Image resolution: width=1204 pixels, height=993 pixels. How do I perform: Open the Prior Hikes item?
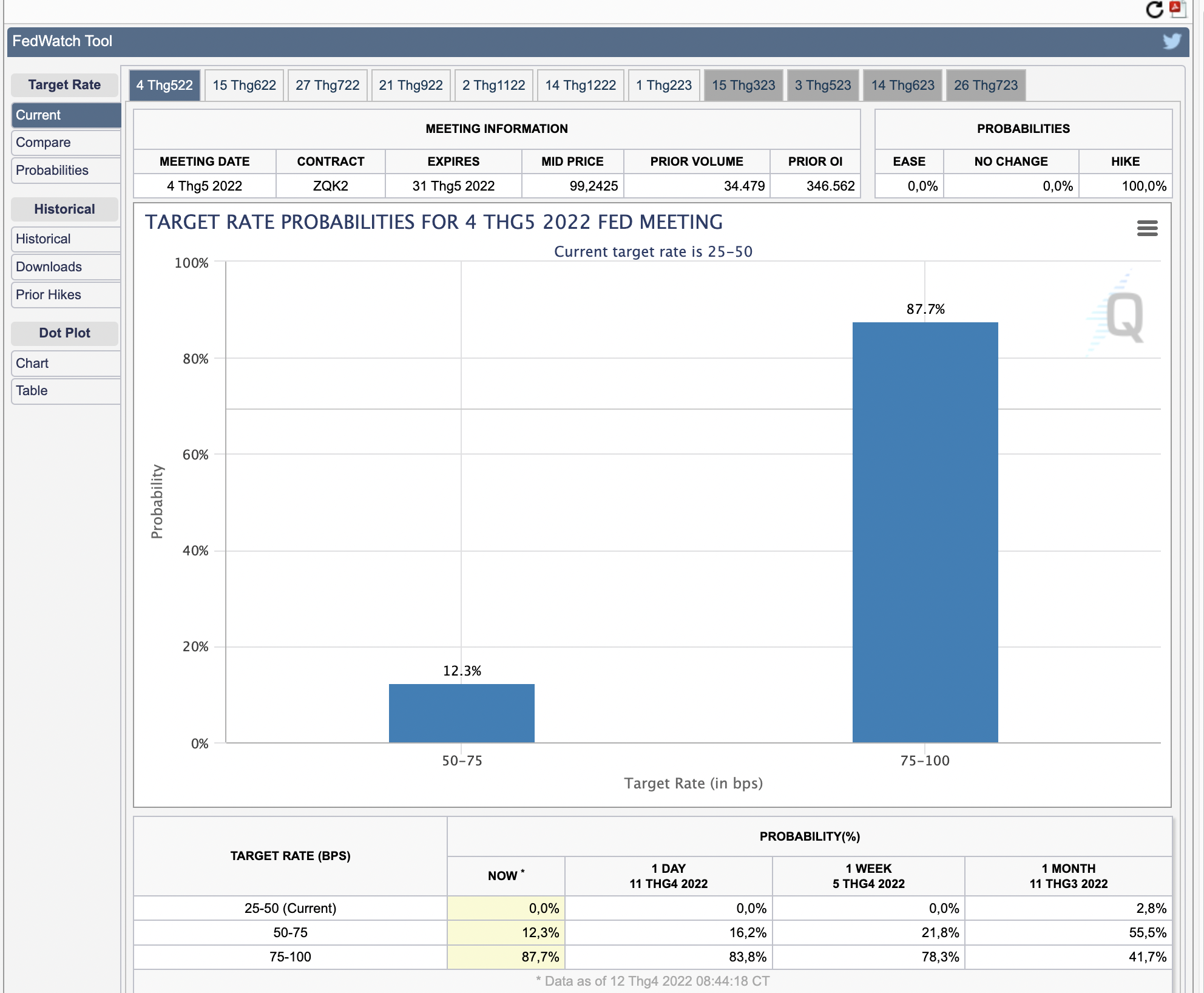tap(66, 295)
